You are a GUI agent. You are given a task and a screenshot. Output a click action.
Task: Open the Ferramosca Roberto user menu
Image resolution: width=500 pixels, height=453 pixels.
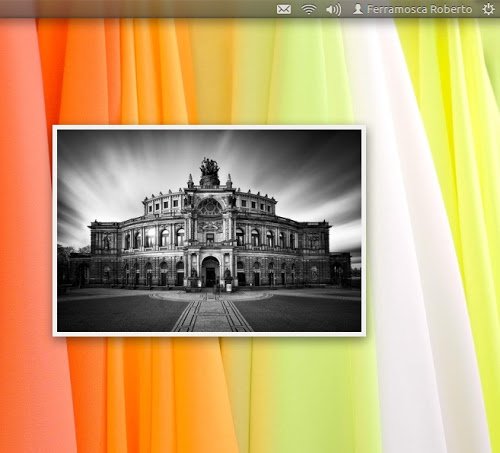click(x=419, y=9)
